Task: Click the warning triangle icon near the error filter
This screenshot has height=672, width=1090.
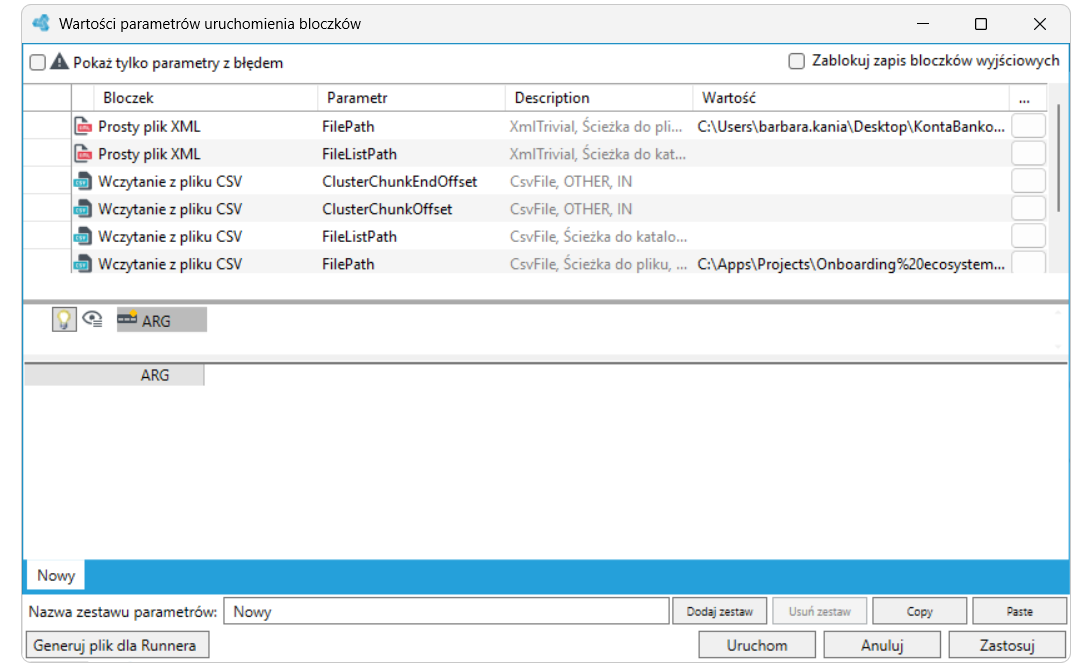Action: click(x=60, y=62)
